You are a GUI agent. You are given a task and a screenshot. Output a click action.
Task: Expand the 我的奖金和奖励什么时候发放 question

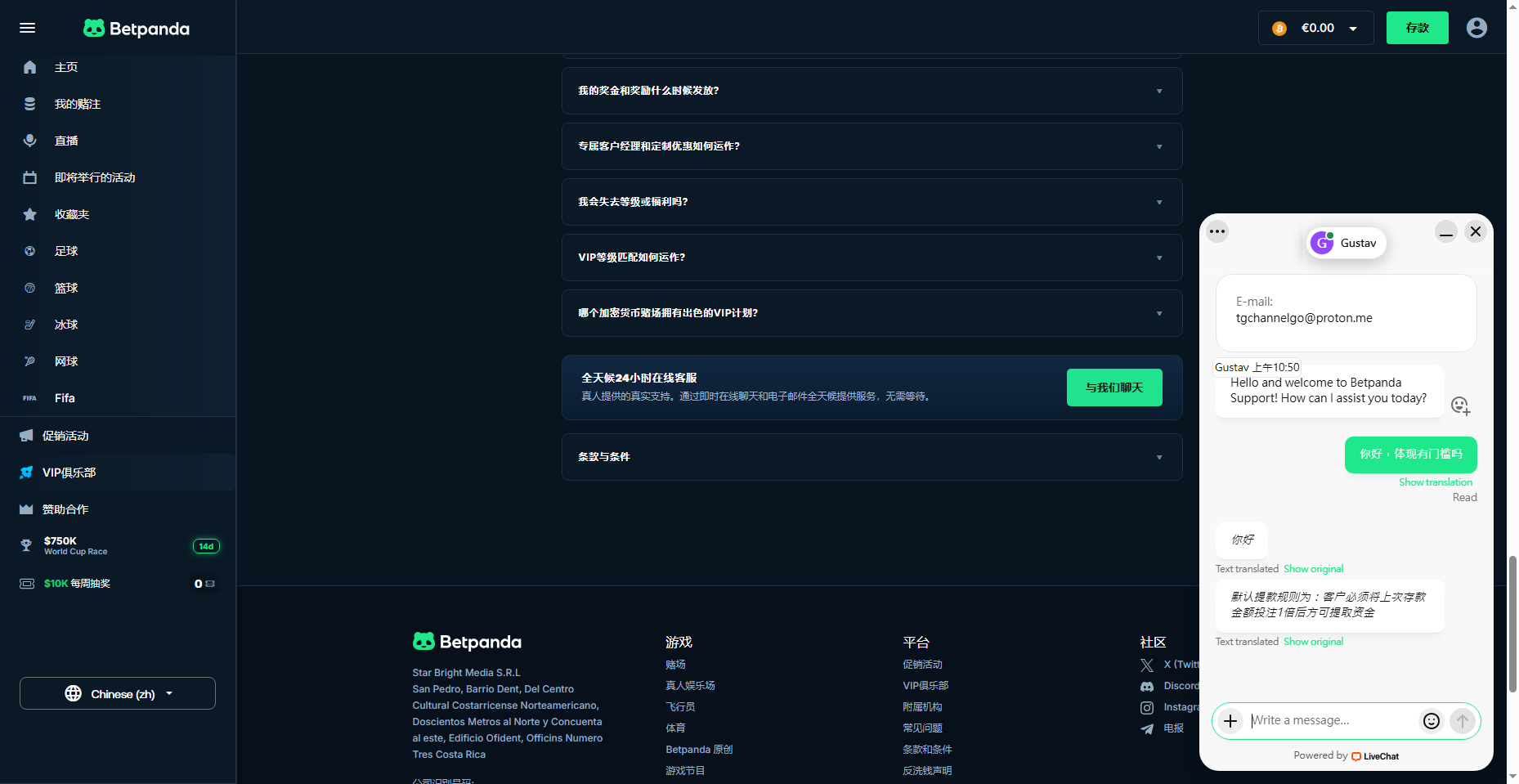[x=872, y=91]
